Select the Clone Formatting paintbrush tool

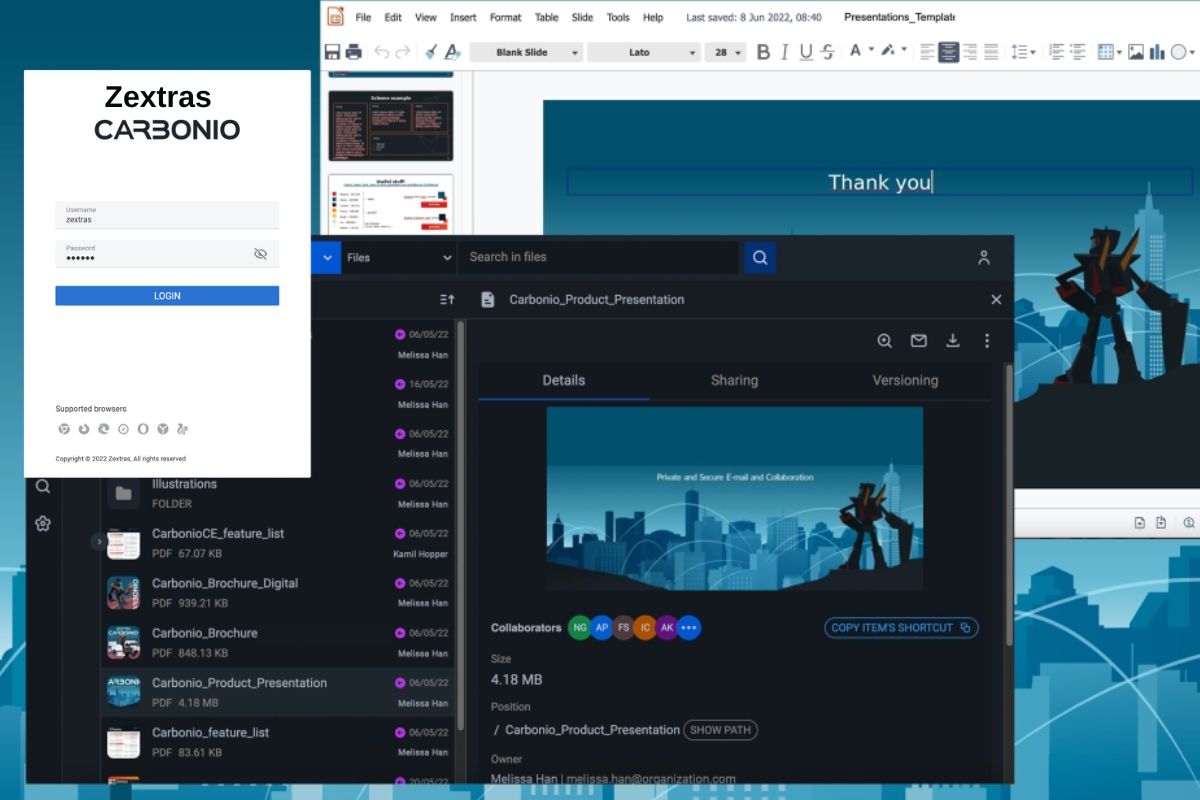431,52
